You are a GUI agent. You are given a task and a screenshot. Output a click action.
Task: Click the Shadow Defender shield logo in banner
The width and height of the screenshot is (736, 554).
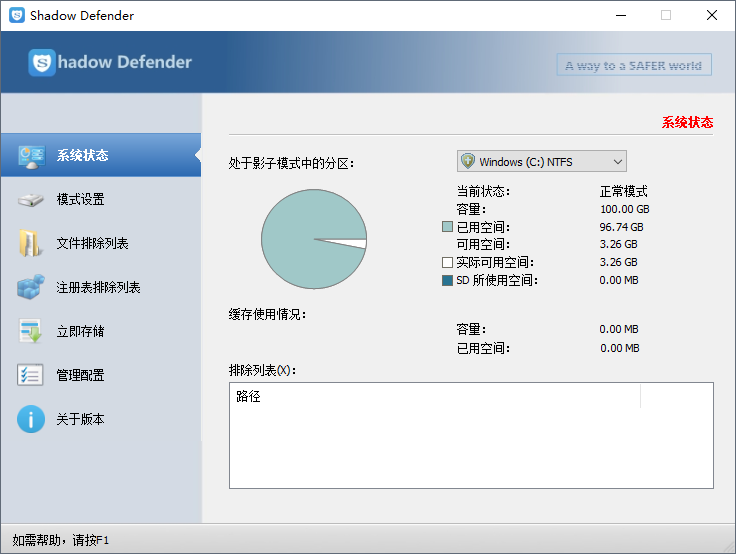[x=42, y=62]
